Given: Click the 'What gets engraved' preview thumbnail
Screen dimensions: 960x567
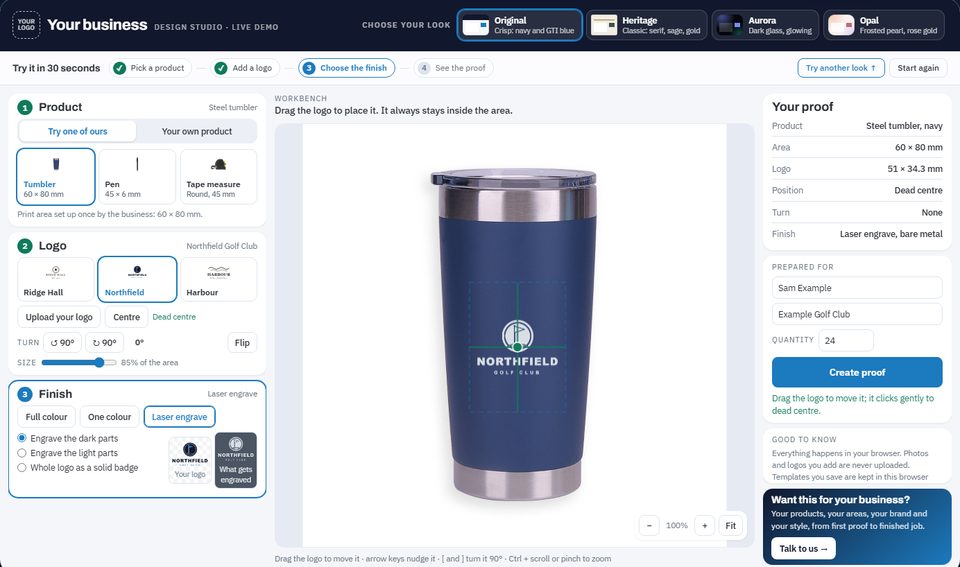Looking at the screenshot, I should click(236, 460).
